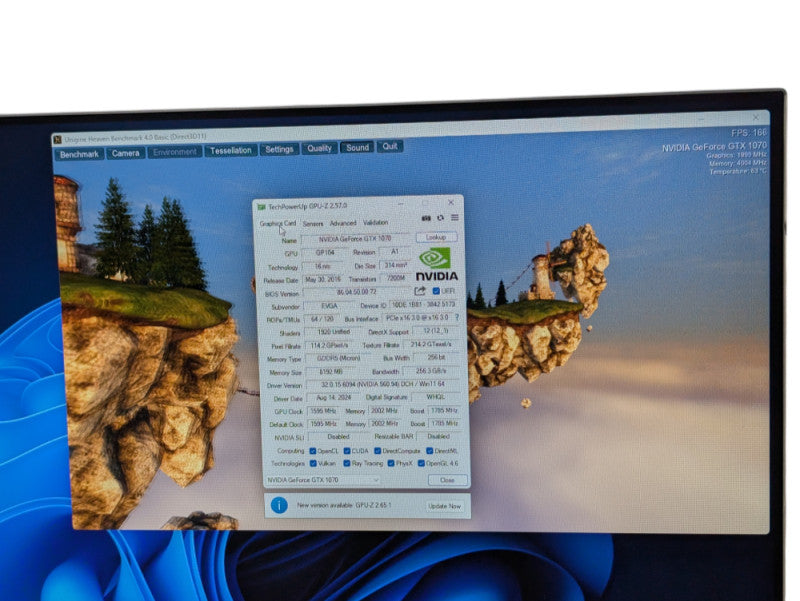Viewport: 800px width, 601px height.
Task: Click the GPU-Z screenshot camera icon
Action: [426, 218]
